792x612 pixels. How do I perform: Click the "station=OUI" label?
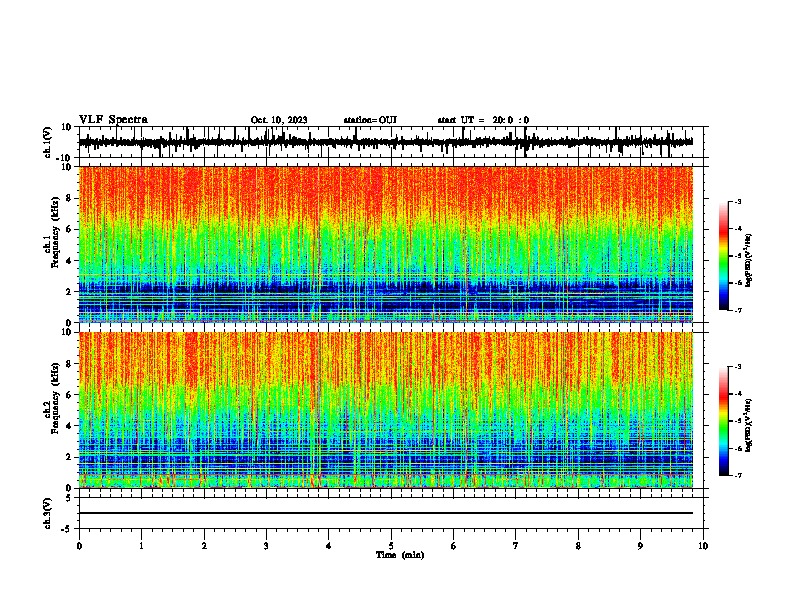[x=370, y=120]
